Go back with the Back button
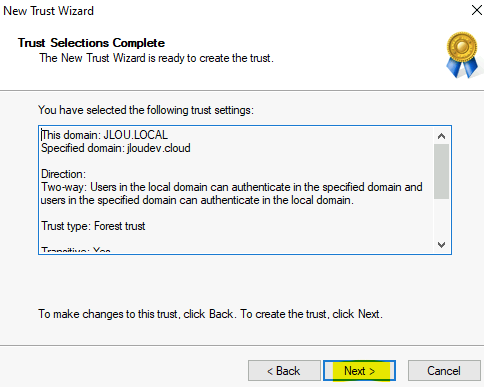Viewport: 484px width, 387px height. 284,370
